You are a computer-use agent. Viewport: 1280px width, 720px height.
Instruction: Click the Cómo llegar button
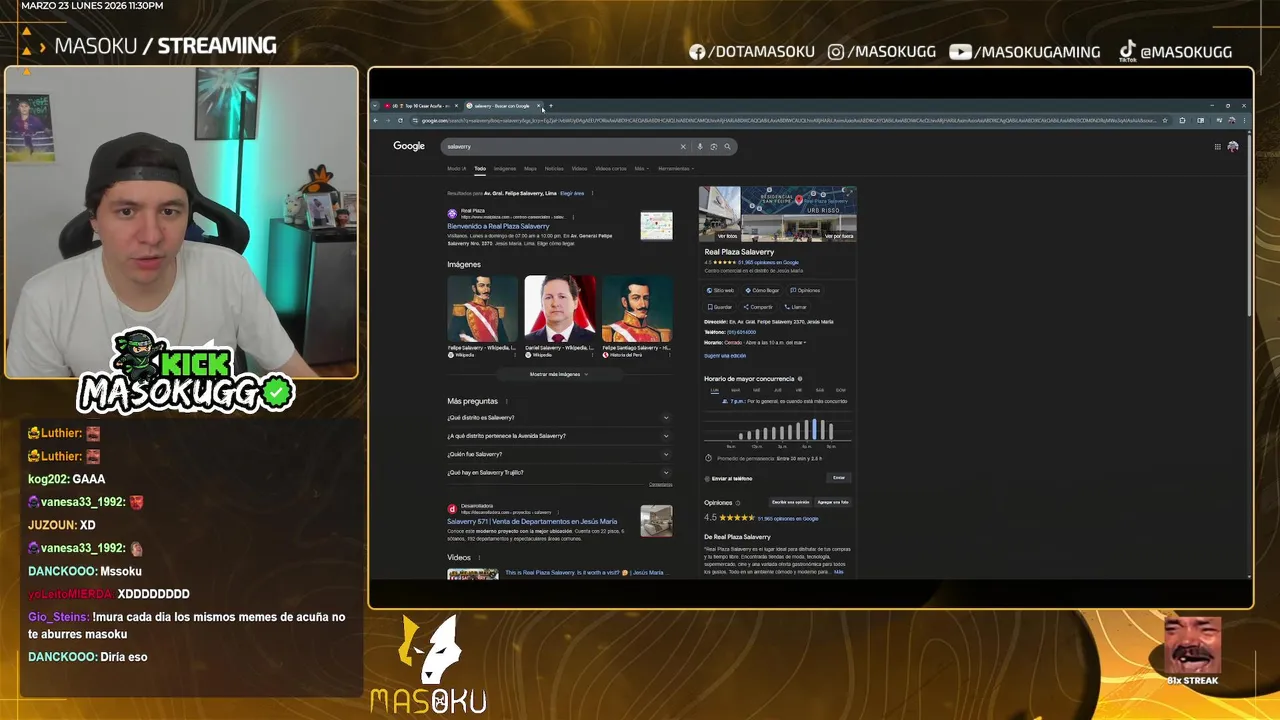762,290
